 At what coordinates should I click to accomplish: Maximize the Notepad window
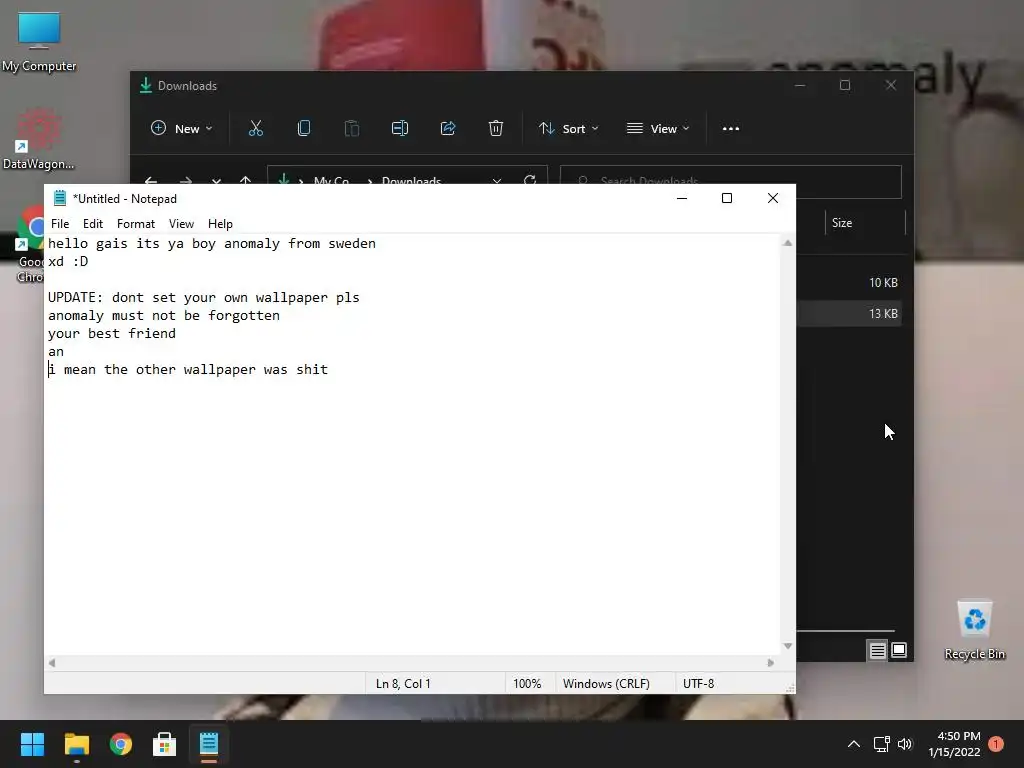(x=727, y=198)
